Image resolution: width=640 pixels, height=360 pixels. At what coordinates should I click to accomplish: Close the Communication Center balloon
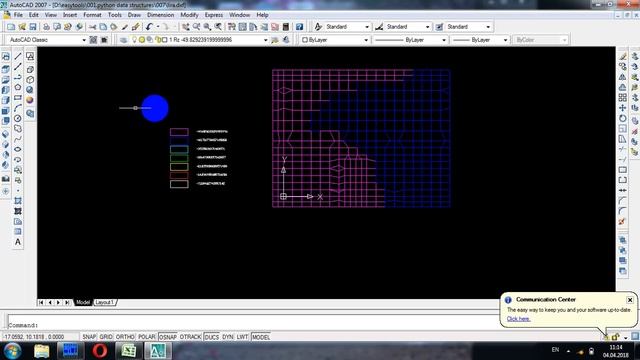630,300
